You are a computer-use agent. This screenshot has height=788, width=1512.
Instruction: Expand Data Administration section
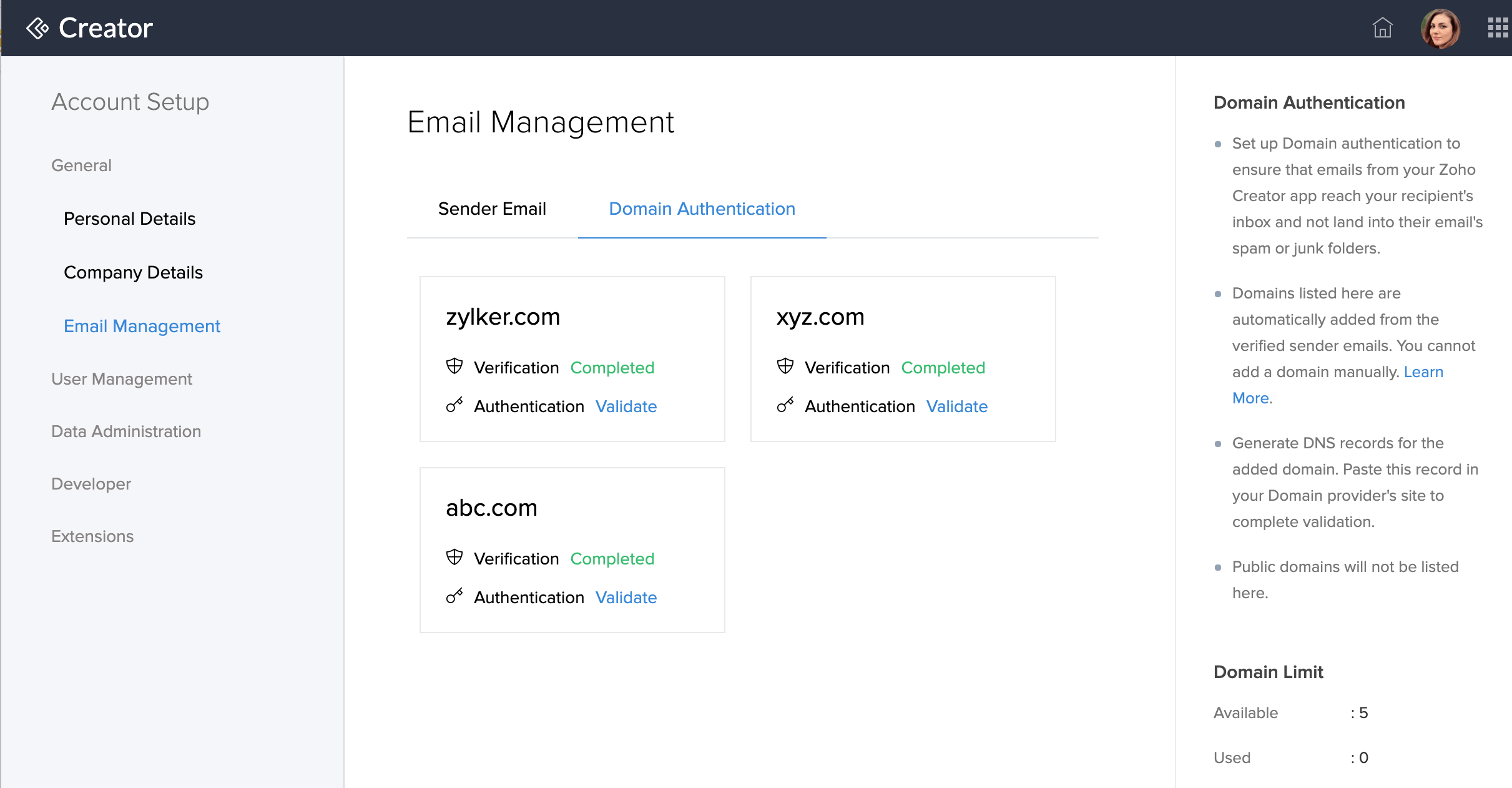[126, 431]
